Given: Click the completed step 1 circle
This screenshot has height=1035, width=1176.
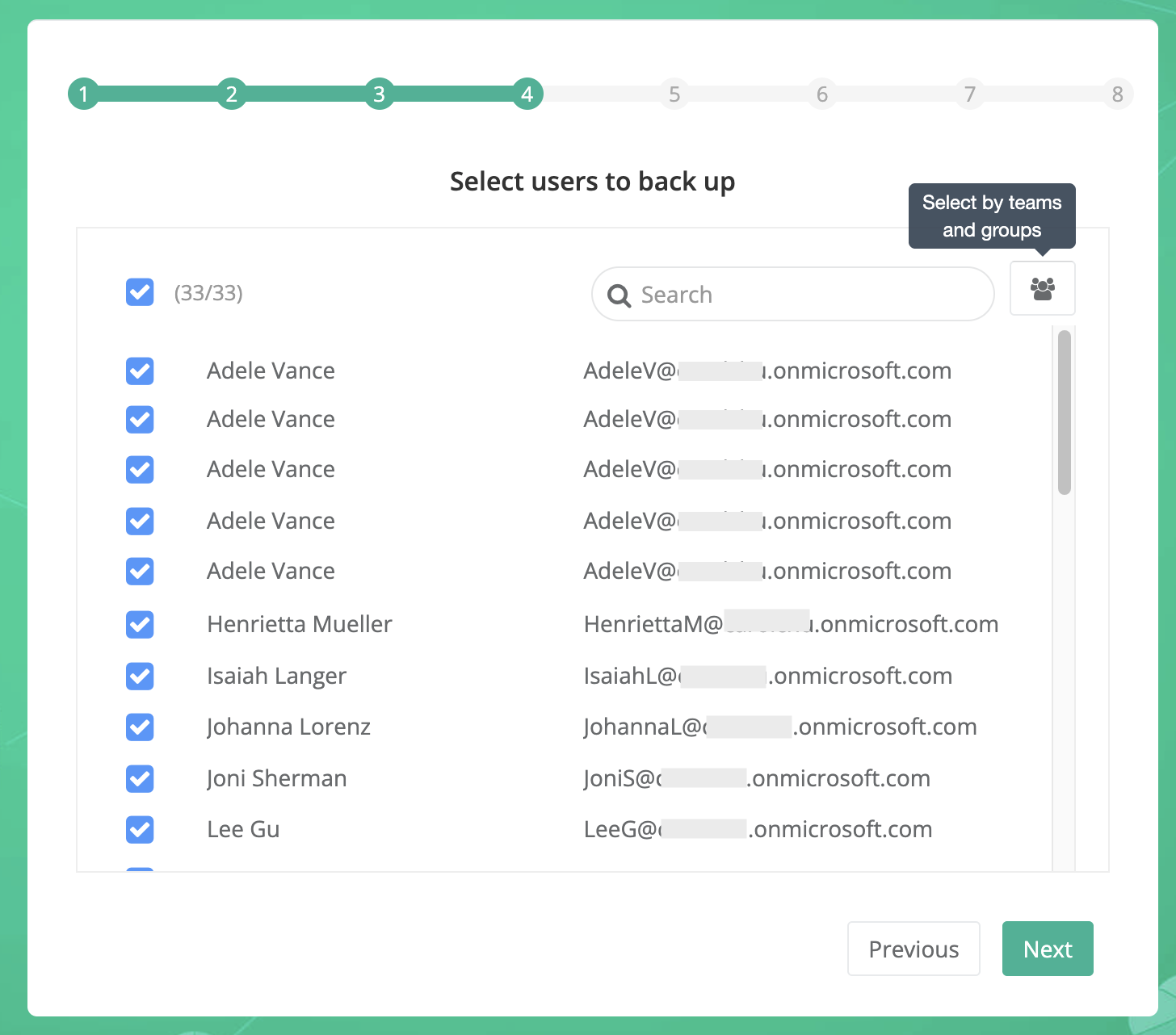Looking at the screenshot, I should [x=84, y=94].
